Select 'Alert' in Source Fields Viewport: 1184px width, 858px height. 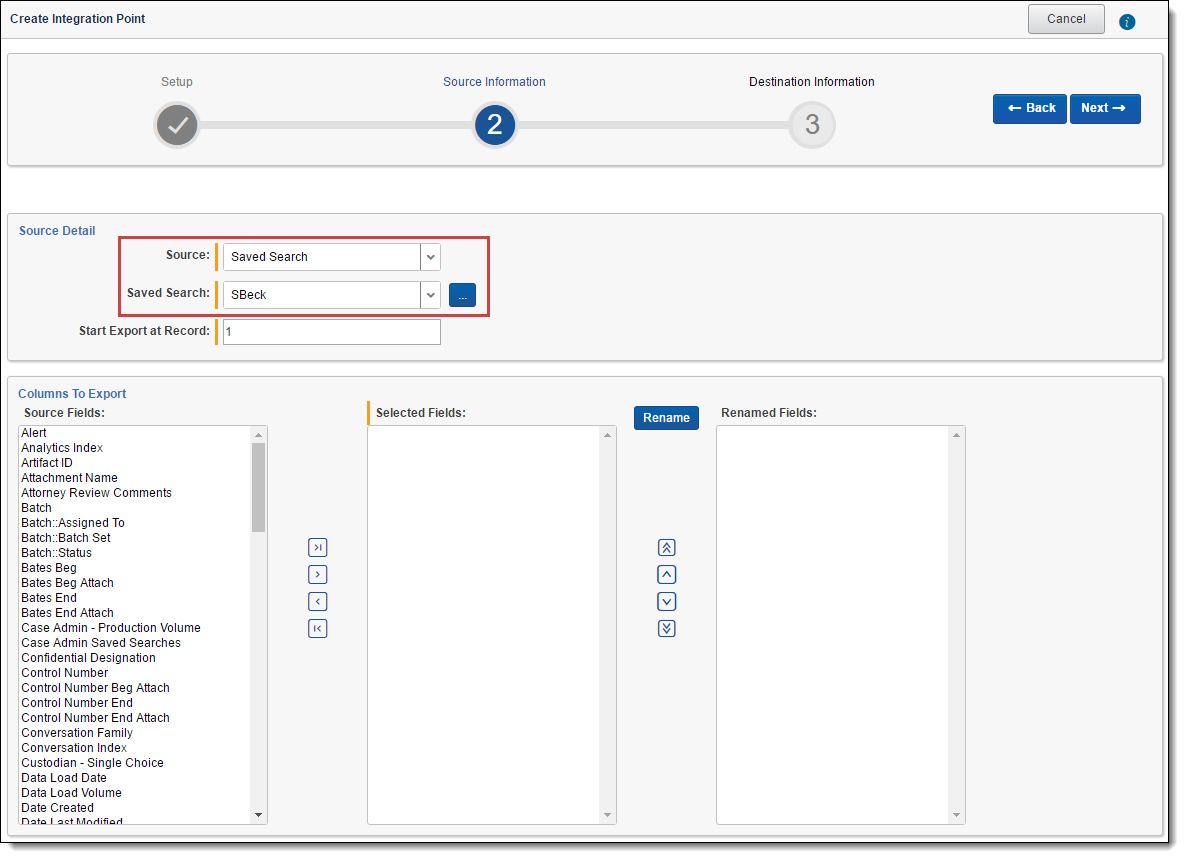pos(34,433)
